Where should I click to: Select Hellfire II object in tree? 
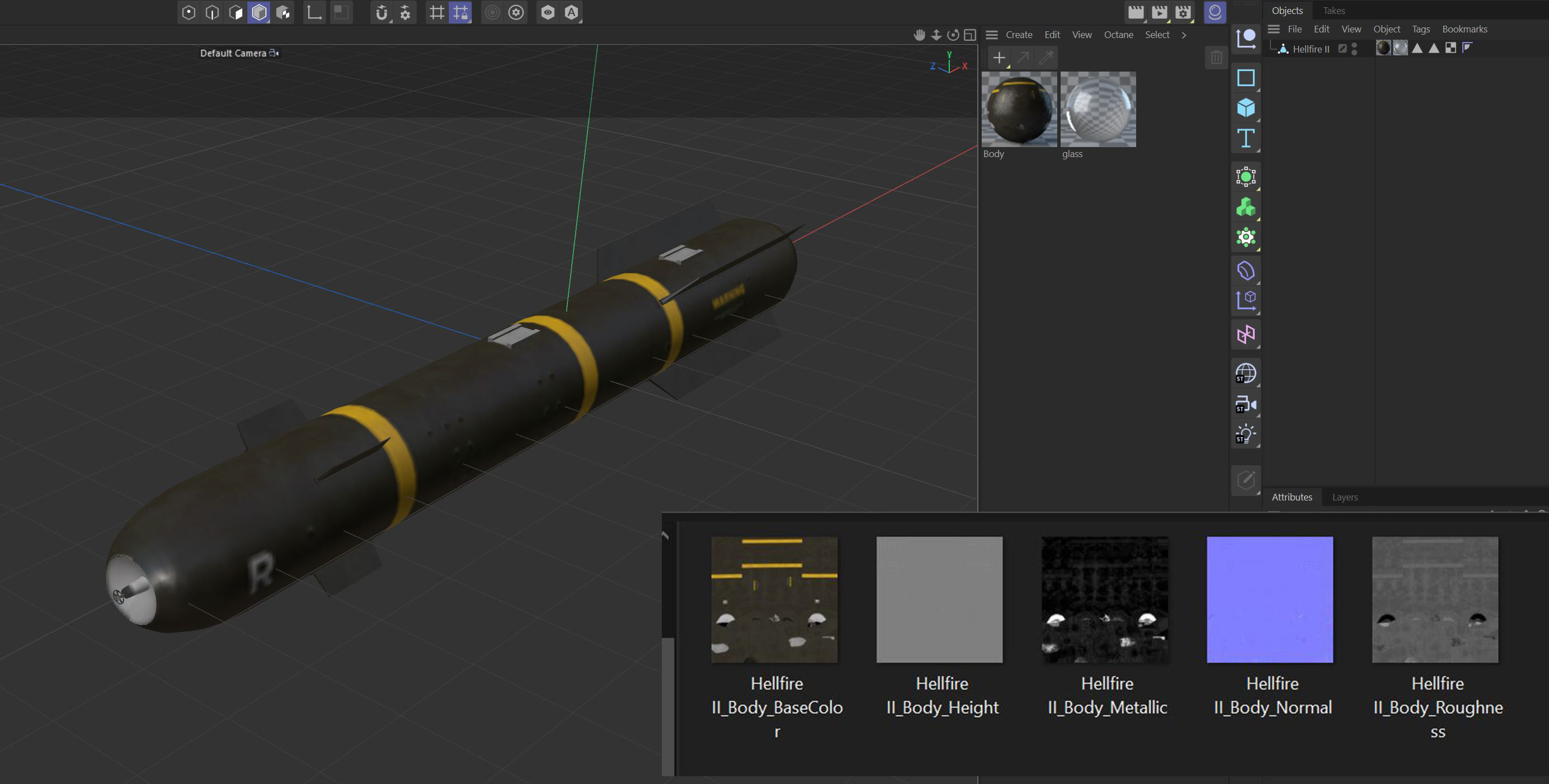coord(1311,49)
